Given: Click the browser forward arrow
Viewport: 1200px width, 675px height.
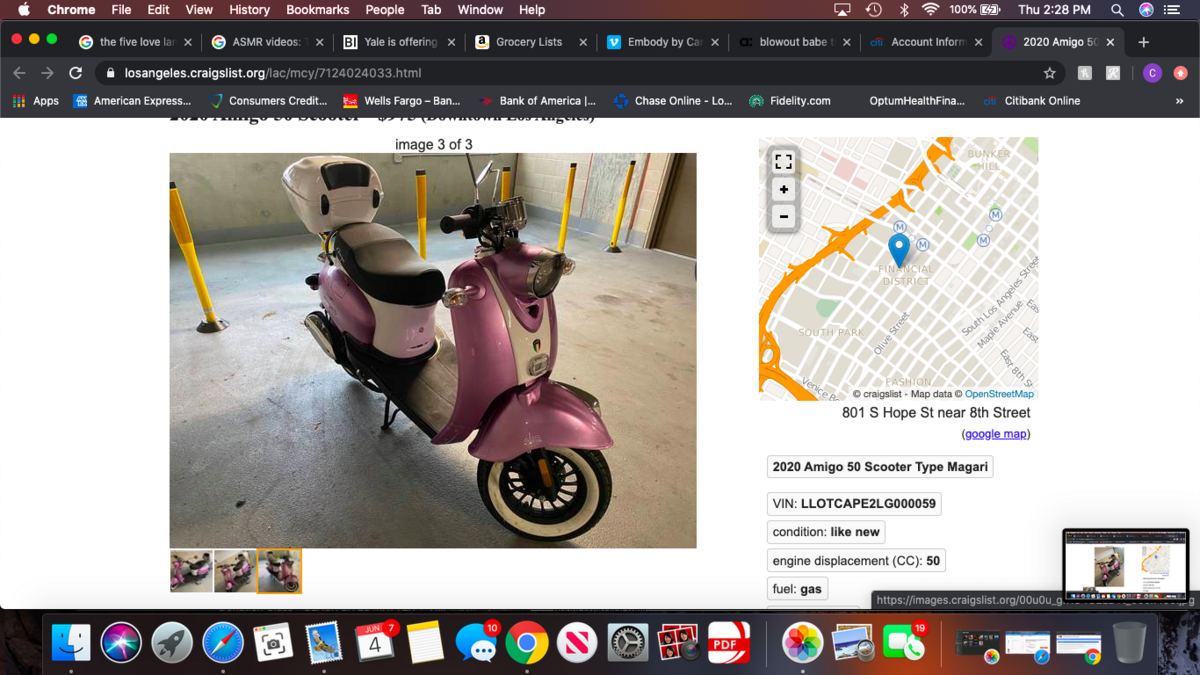Looking at the screenshot, I should pos(47,73).
